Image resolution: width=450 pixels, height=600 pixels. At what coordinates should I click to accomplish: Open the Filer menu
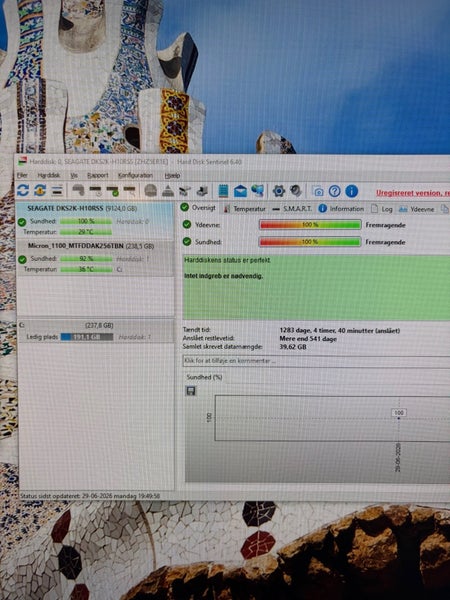point(22,175)
